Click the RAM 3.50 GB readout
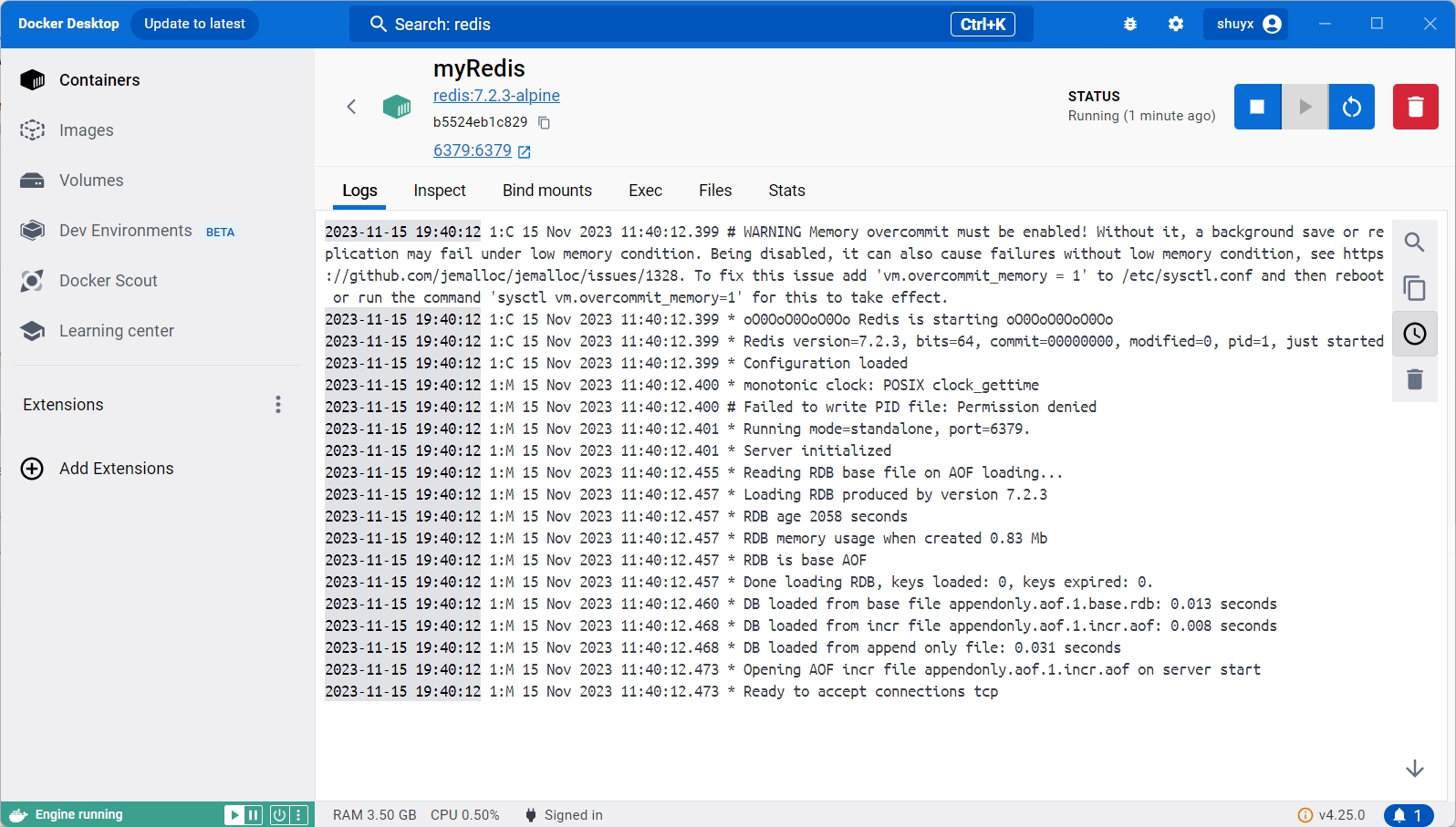The height and width of the screenshot is (827, 1456). pyautogui.click(x=374, y=815)
